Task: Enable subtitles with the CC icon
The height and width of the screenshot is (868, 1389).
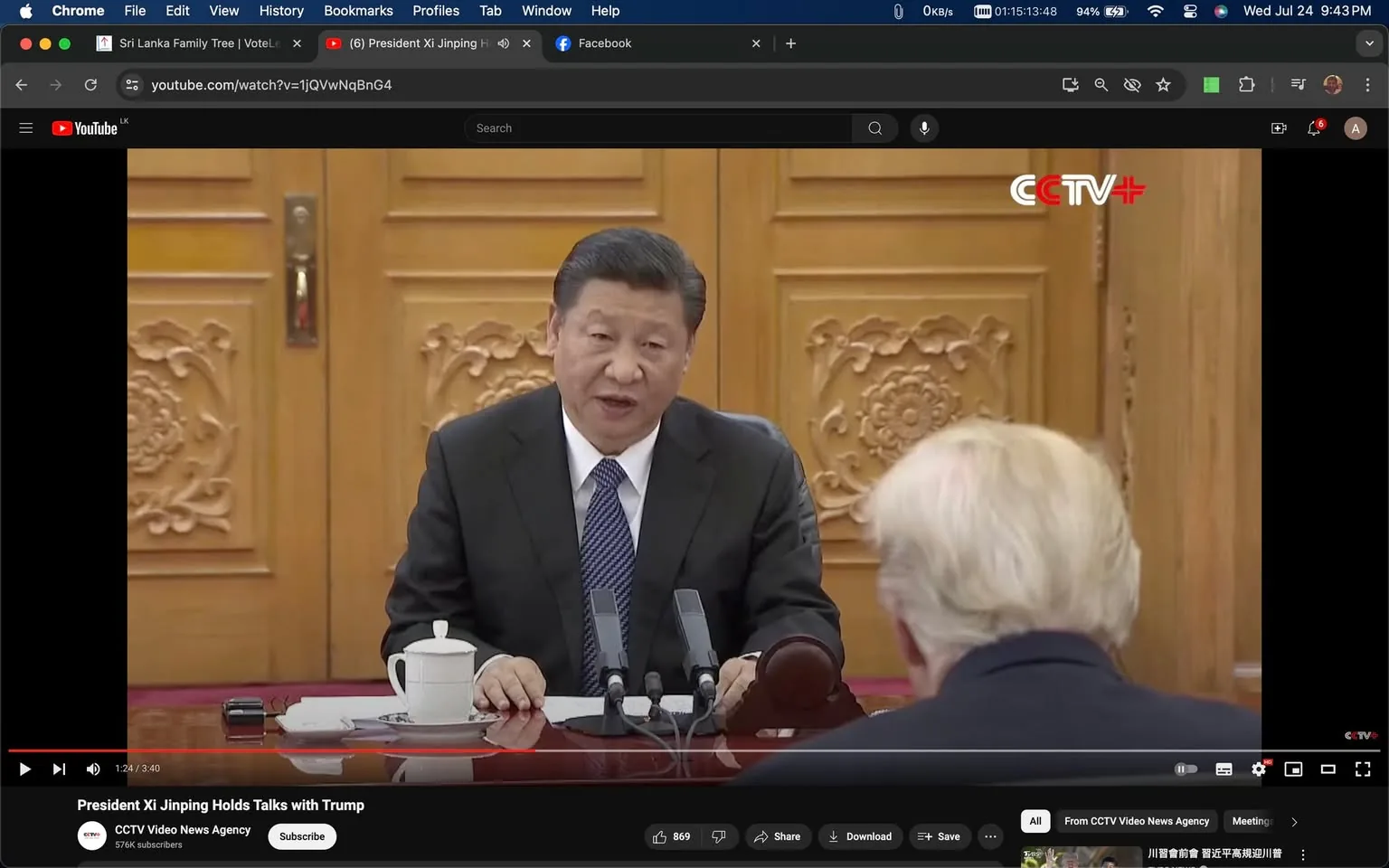Action: (x=1223, y=769)
